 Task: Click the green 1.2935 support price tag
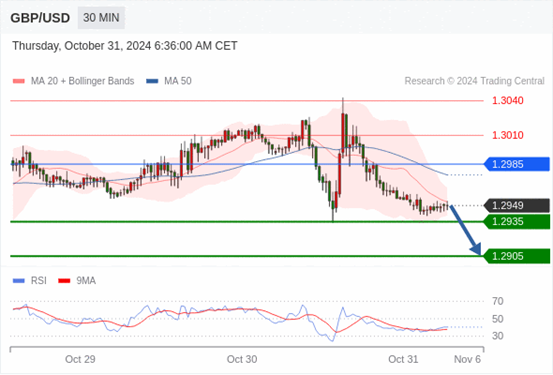(x=517, y=222)
